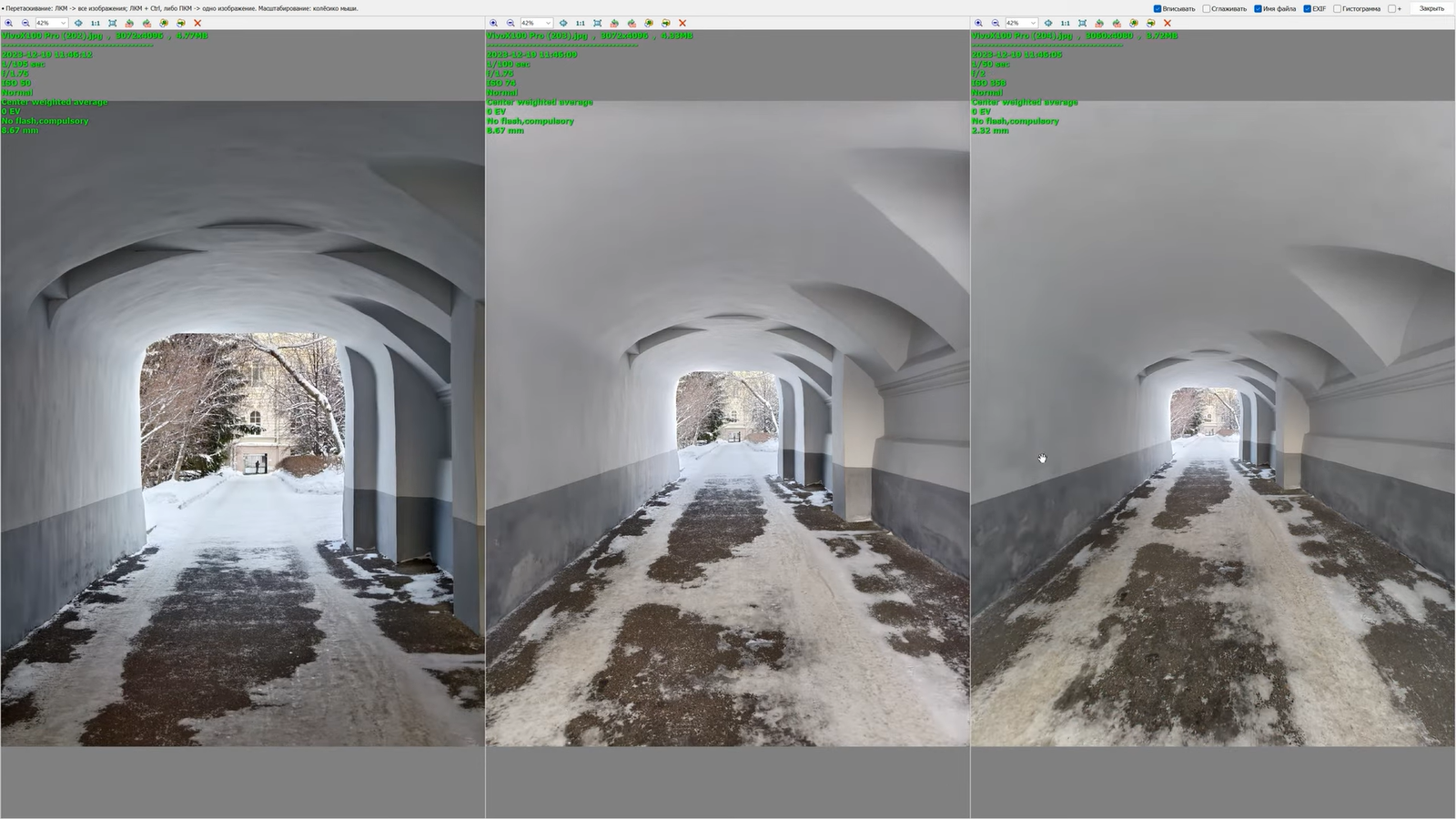Toggle the Имя файла checkbox
The width and height of the screenshot is (1456, 819).
[1259, 9]
